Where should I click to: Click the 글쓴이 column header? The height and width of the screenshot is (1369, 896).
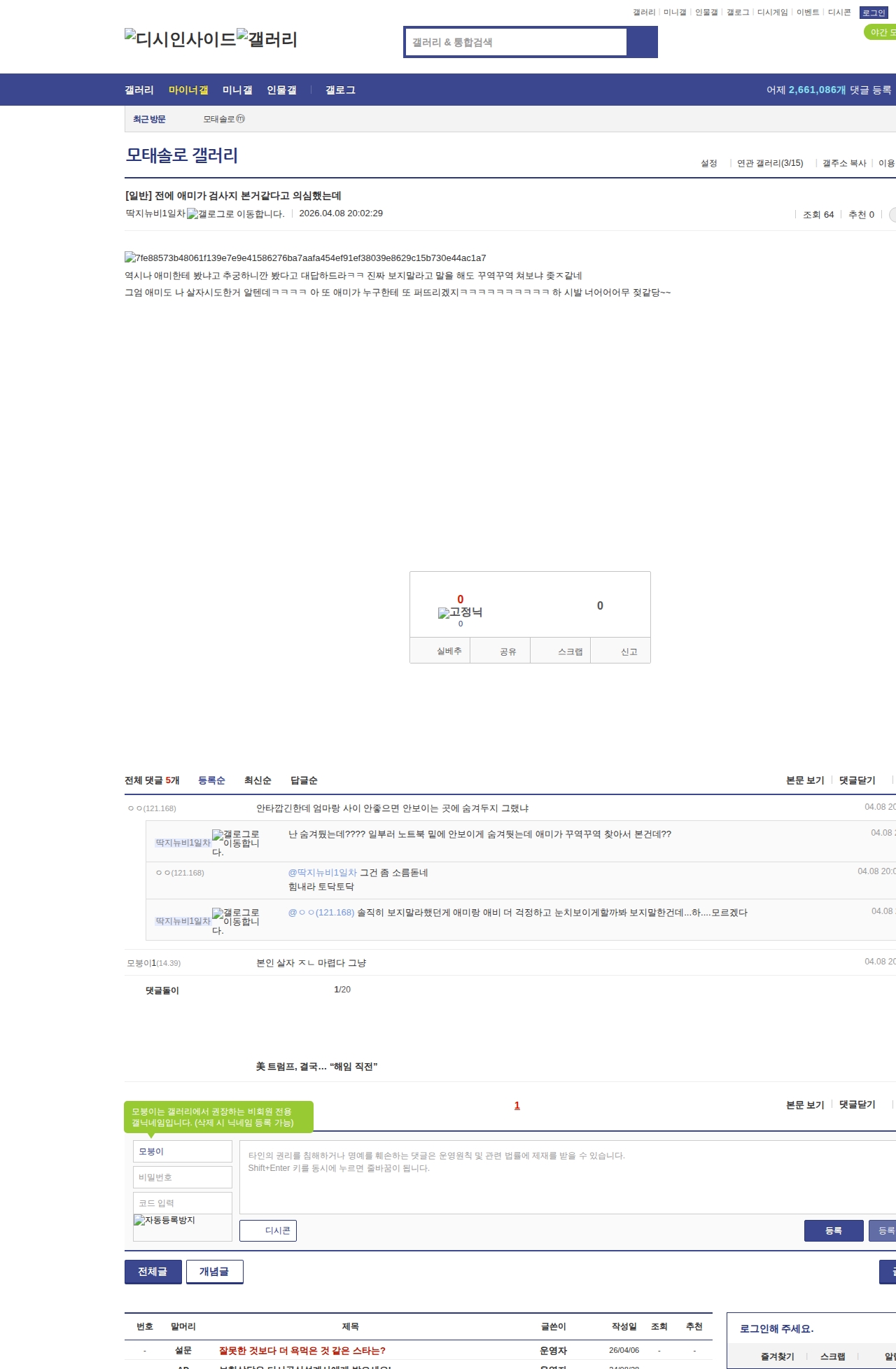(x=554, y=1326)
